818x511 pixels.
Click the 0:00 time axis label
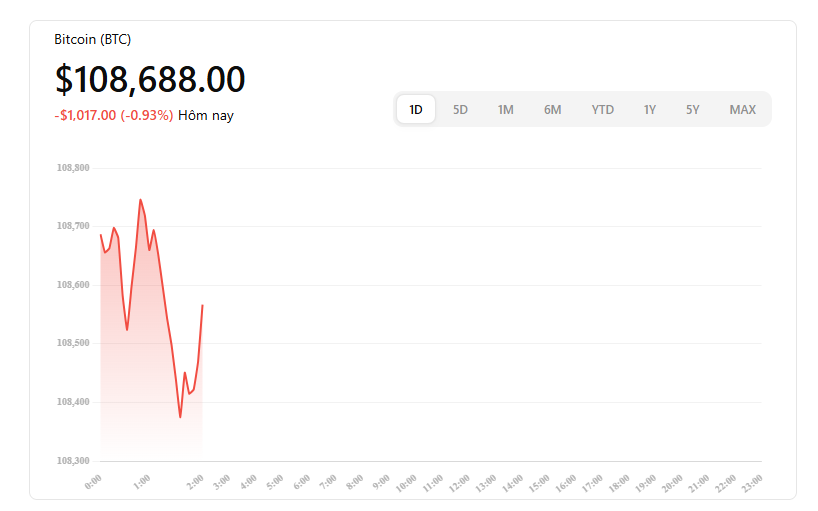(93, 483)
